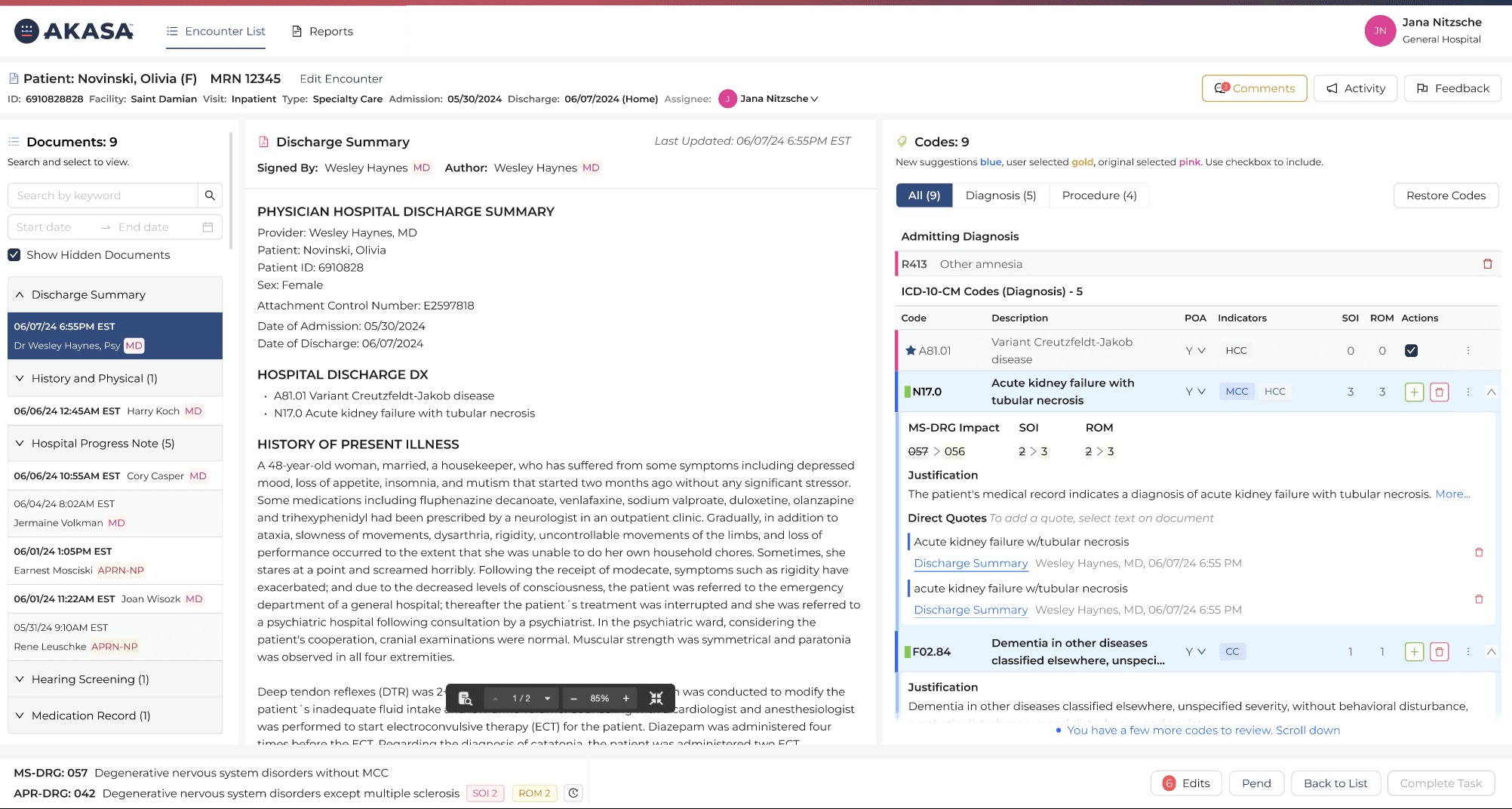Viewport: 1512px width, 809px height.
Task: Toggle Show Hidden Documents checkbox
Action: [14, 255]
